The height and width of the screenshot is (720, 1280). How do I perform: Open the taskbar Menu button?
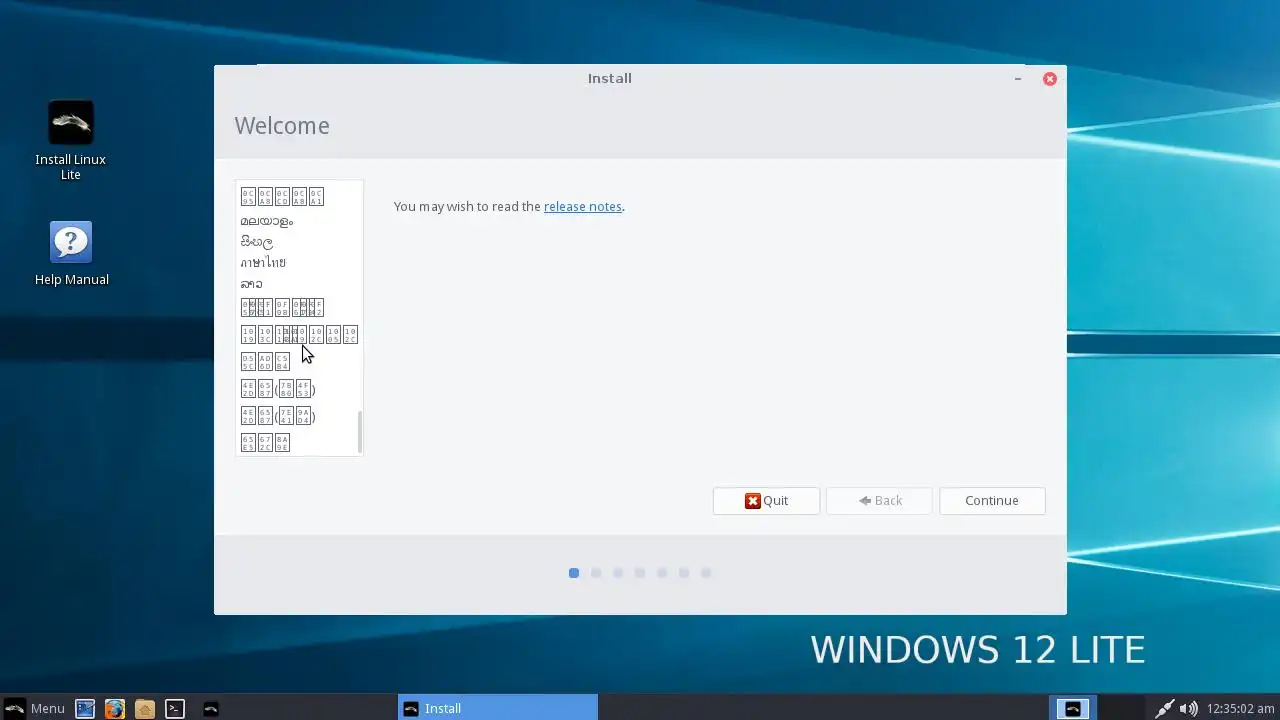pos(34,708)
